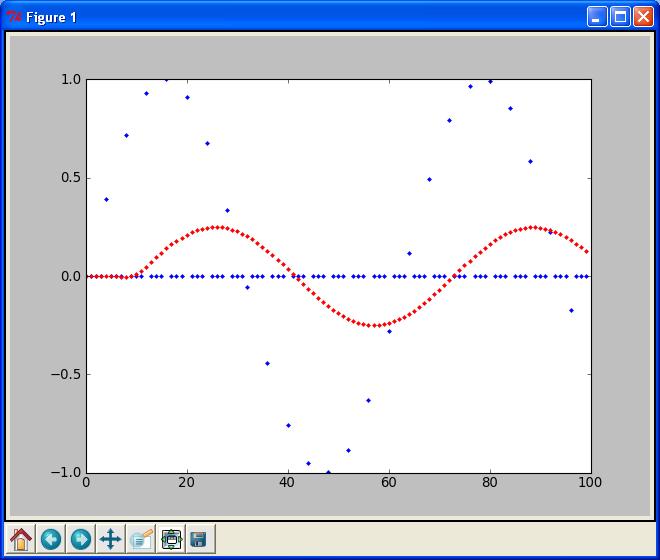The image size is (660, 560).
Task: Close the Figure 1 window
Action: (642, 17)
